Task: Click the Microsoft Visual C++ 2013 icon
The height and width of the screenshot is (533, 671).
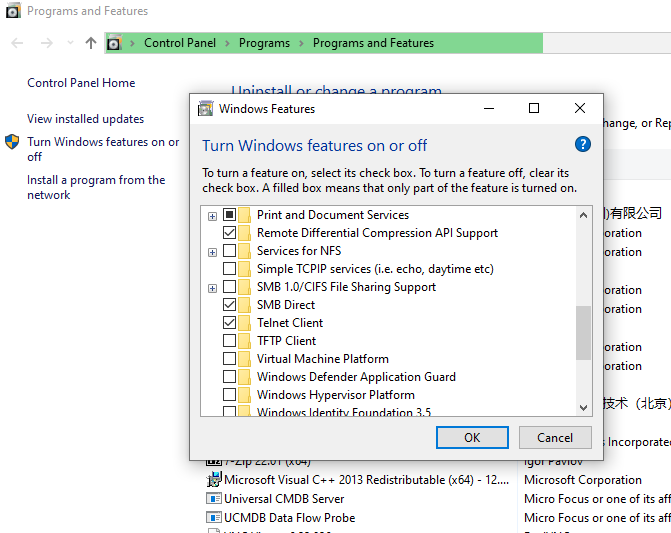Action: click(214, 480)
